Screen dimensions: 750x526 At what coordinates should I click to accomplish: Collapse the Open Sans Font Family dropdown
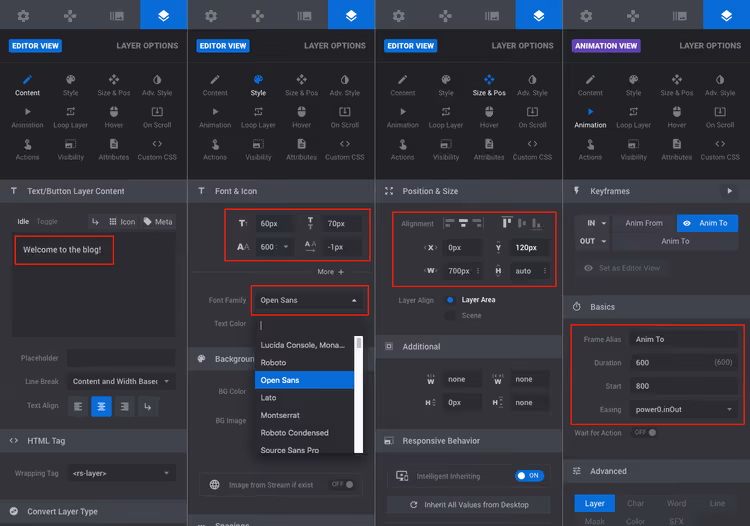tap(309, 300)
